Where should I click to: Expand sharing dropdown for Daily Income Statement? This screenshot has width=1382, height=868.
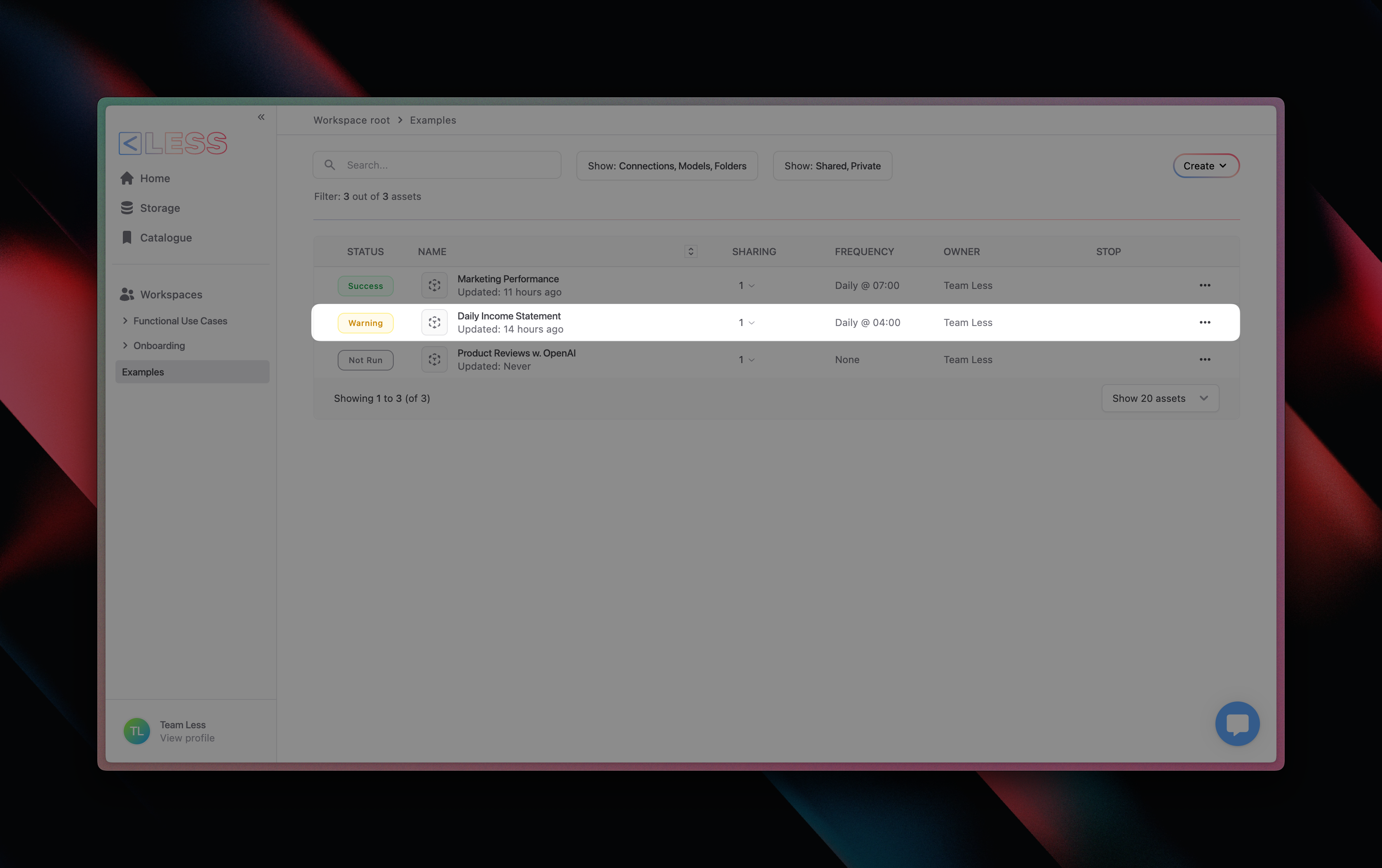tap(746, 322)
